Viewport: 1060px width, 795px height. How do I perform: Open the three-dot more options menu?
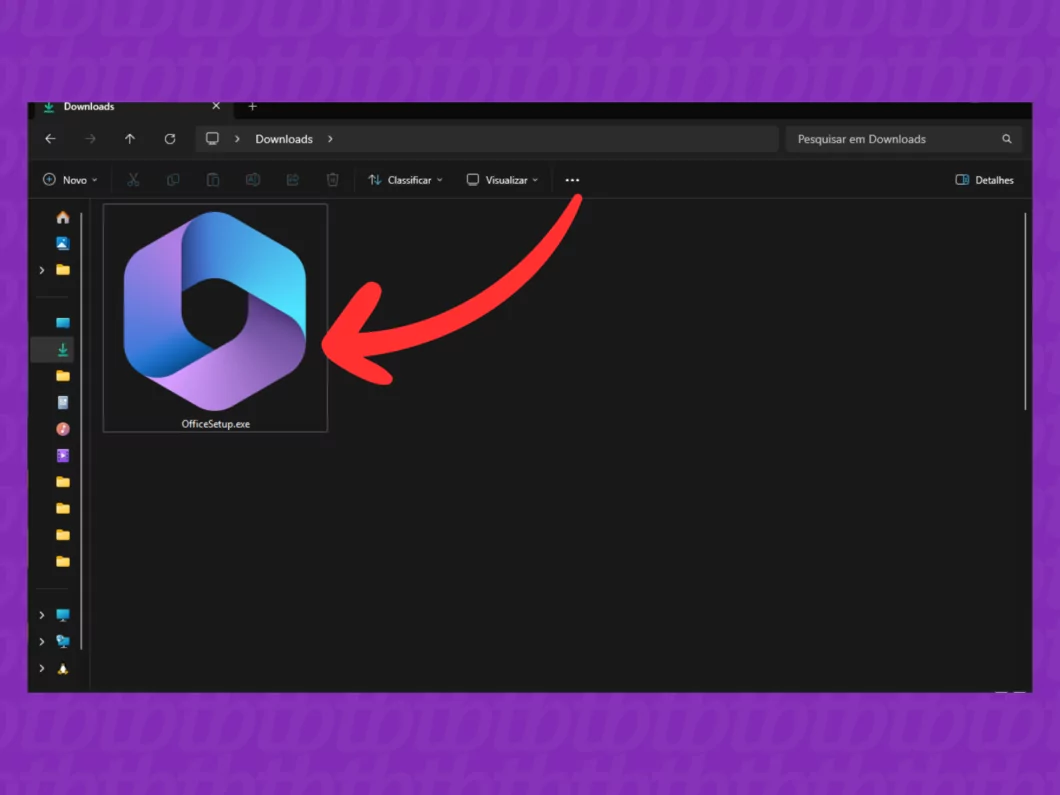tap(572, 180)
